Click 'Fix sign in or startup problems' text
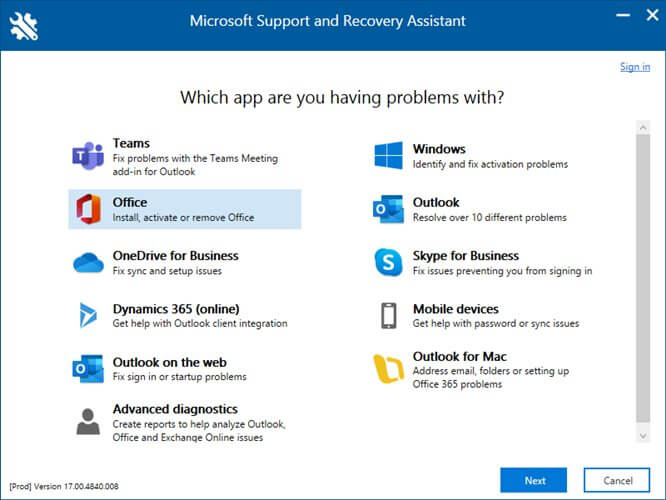This screenshot has height=500, width=666. point(180,377)
